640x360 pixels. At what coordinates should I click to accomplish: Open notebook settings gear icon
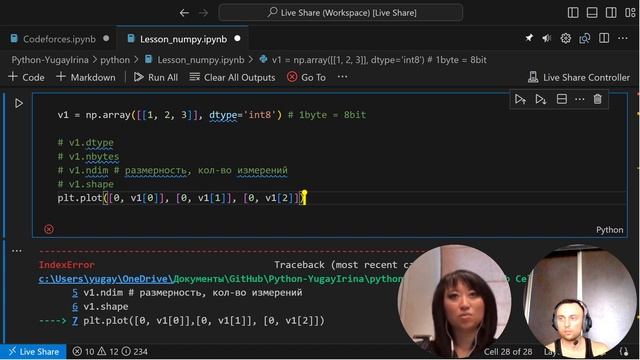click(x=566, y=38)
